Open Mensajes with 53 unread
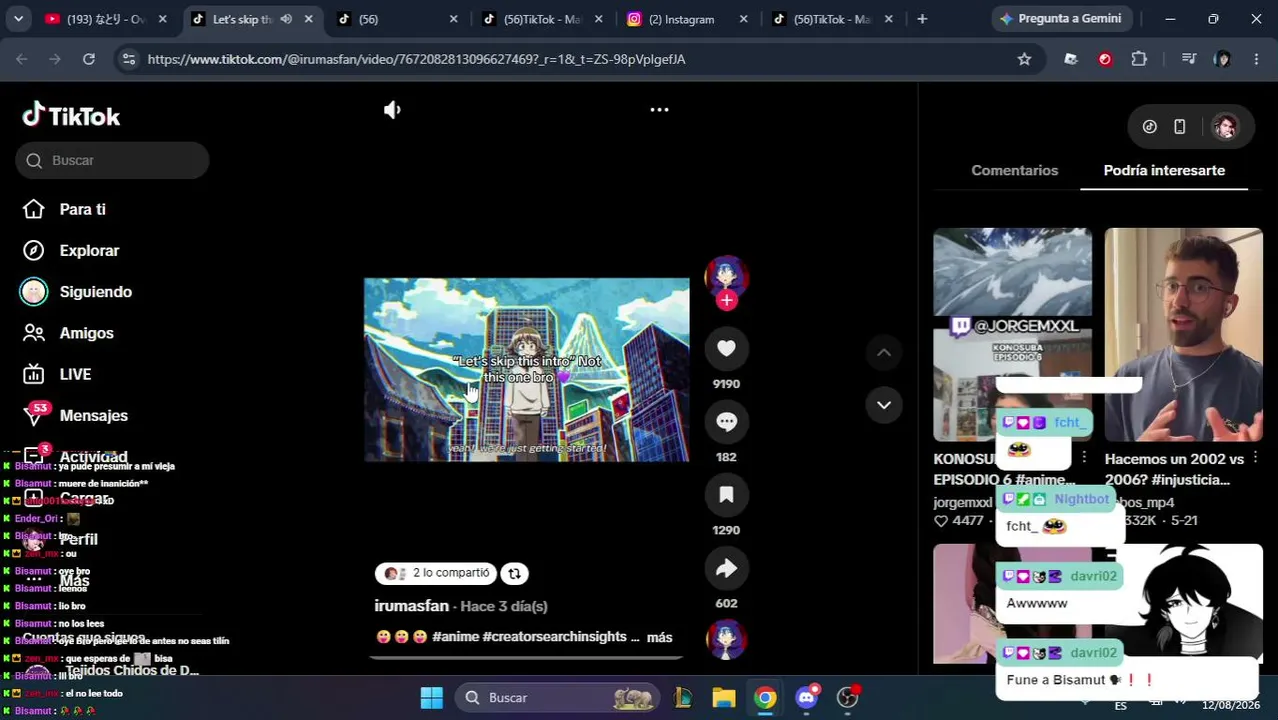 pyautogui.click(x=75, y=415)
